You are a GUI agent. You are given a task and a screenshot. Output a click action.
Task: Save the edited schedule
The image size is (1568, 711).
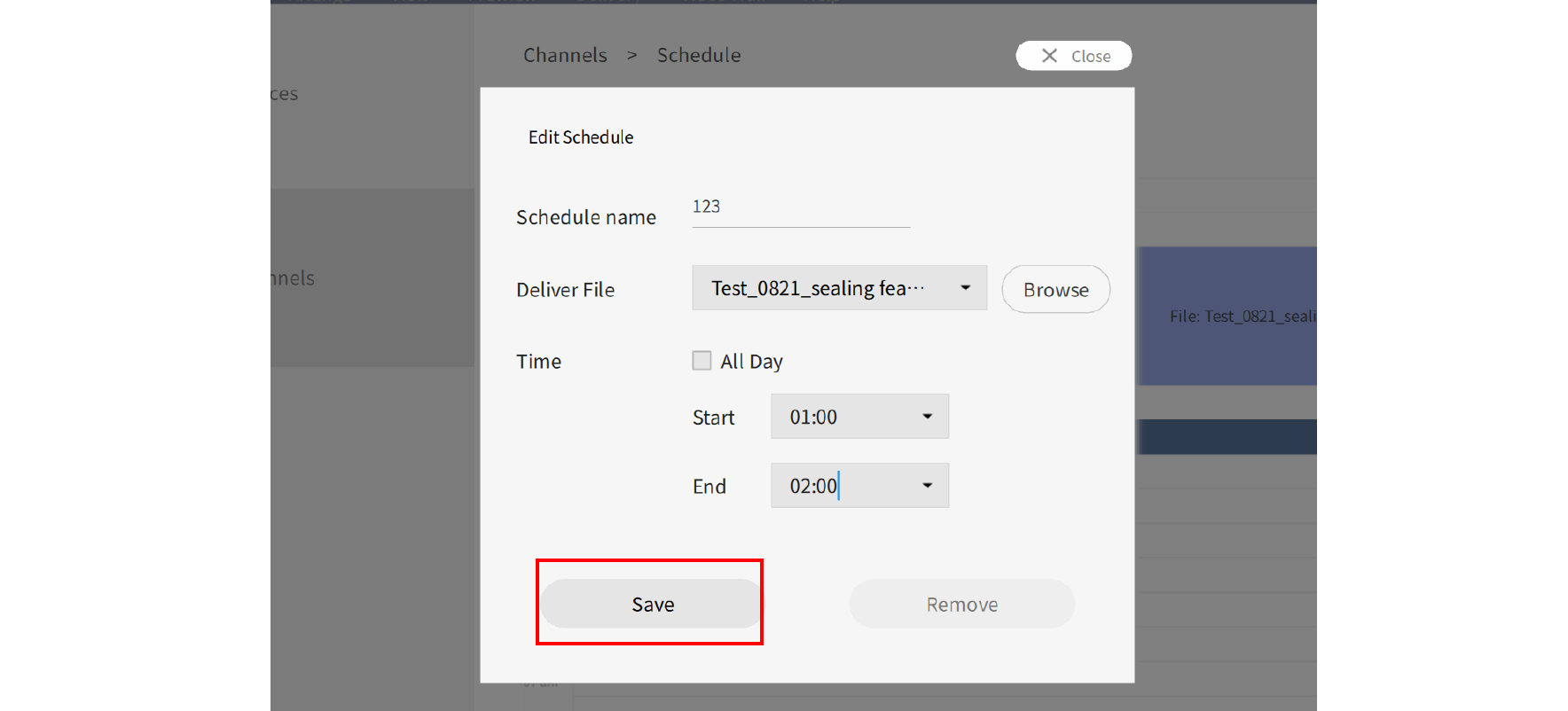[x=653, y=605]
